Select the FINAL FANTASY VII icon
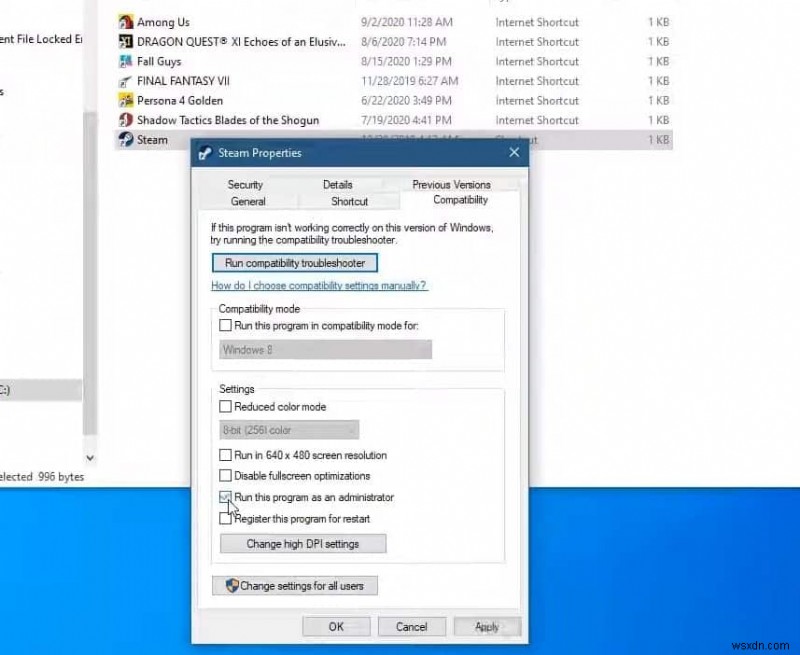The height and width of the screenshot is (655, 800). 127,81
